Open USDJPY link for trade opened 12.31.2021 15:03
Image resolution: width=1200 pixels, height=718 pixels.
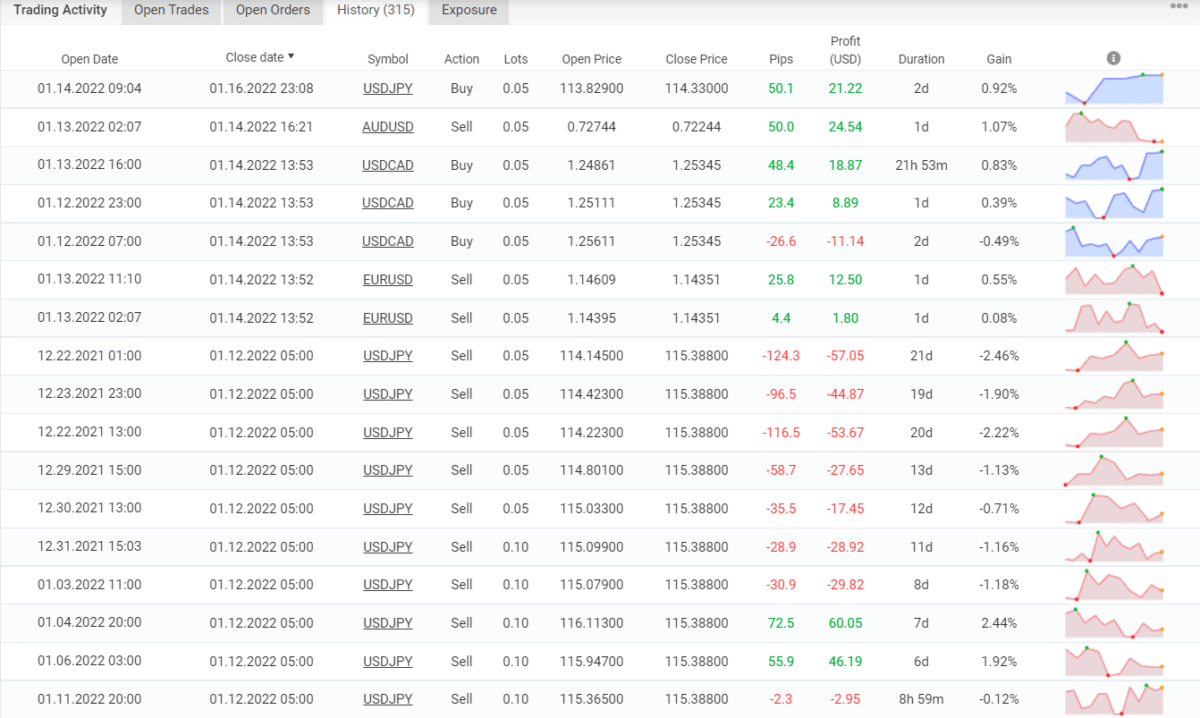388,547
